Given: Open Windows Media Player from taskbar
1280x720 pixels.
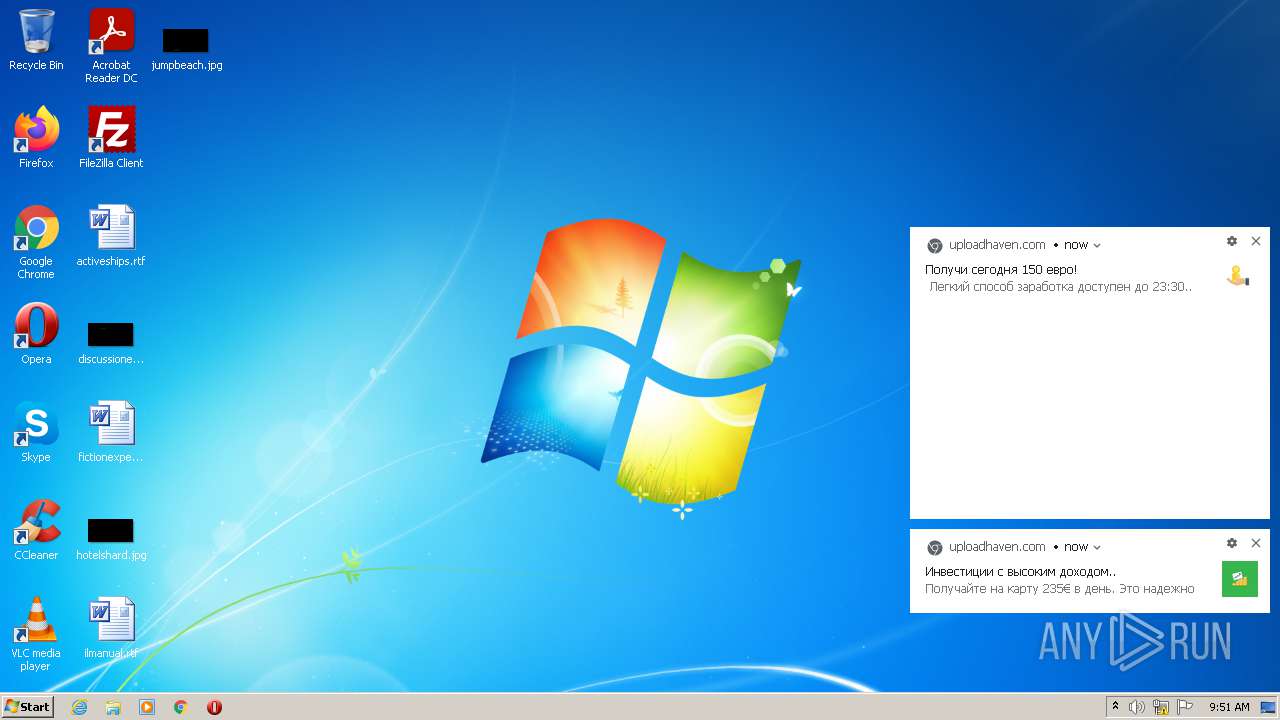Looking at the screenshot, I should click(x=147, y=707).
